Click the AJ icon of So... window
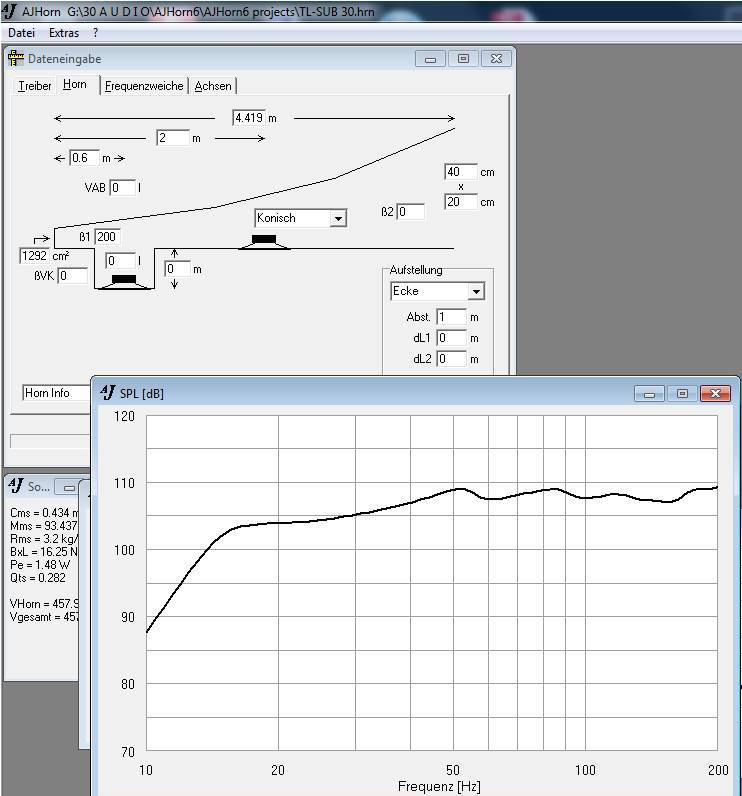Viewport: 742px width, 796px height. [16, 485]
